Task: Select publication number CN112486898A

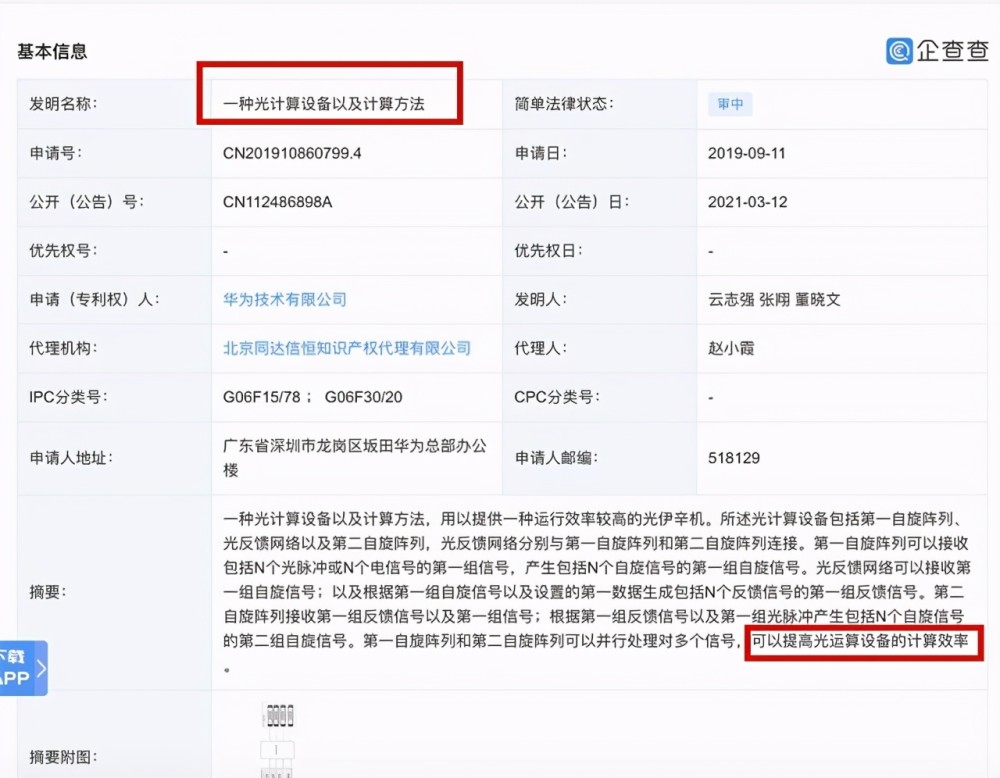Action: [277, 202]
